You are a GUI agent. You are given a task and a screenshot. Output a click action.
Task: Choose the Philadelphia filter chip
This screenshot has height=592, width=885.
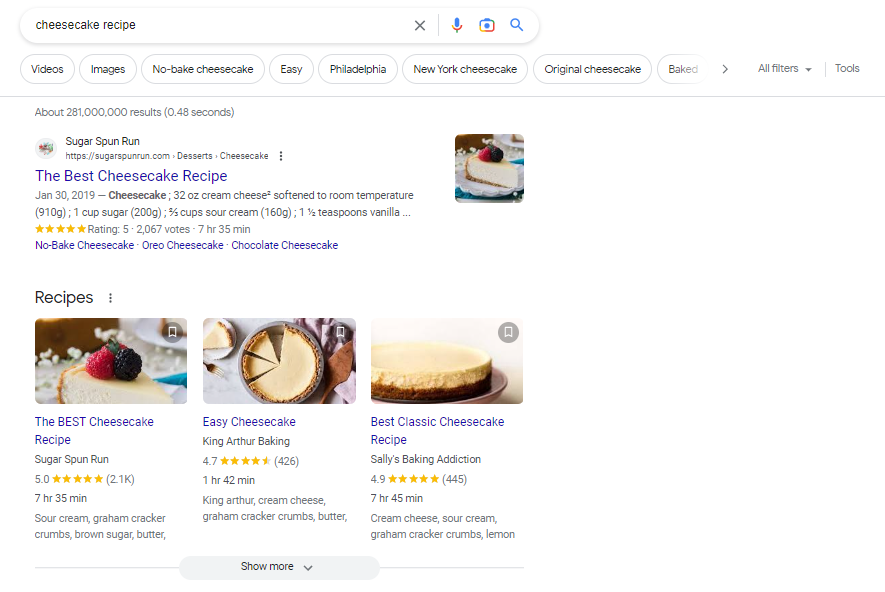pyautogui.click(x=358, y=69)
